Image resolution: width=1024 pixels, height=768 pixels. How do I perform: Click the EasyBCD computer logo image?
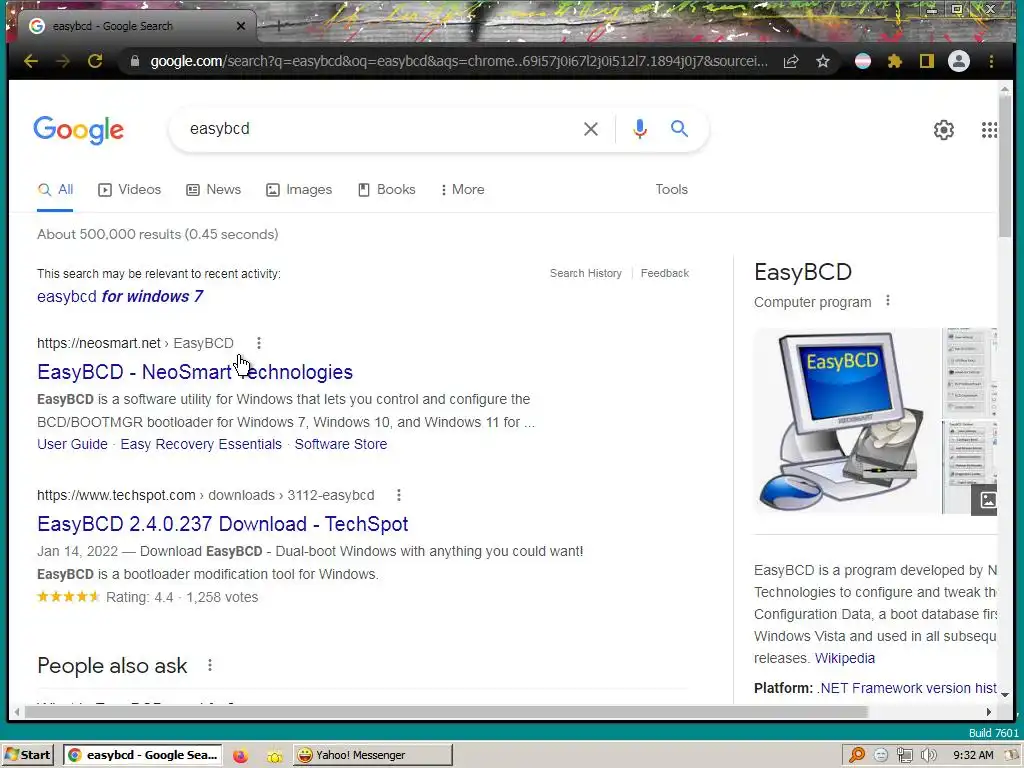coord(846,421)
